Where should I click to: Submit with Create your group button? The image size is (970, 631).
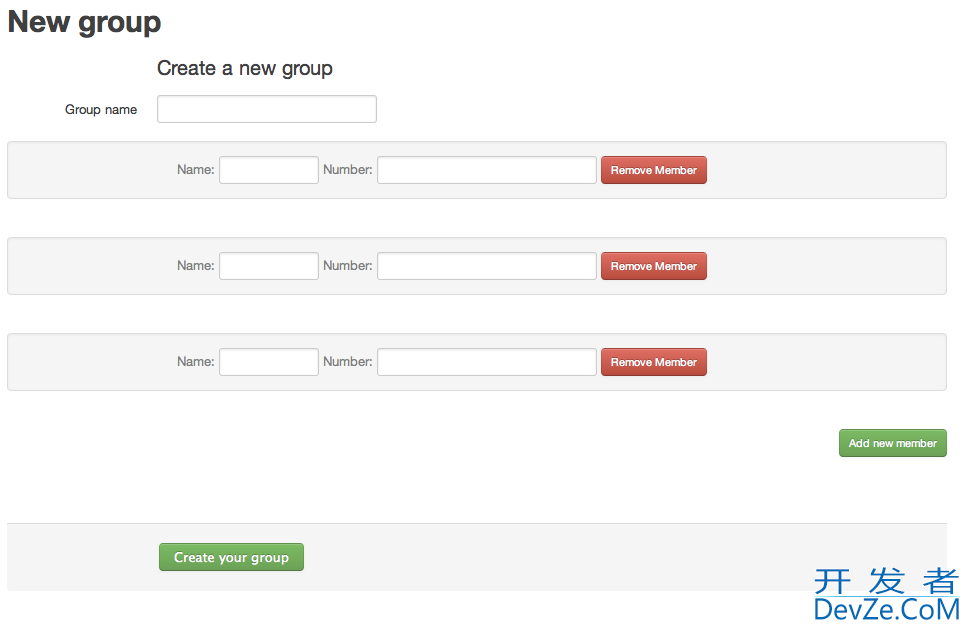[231, 557]
